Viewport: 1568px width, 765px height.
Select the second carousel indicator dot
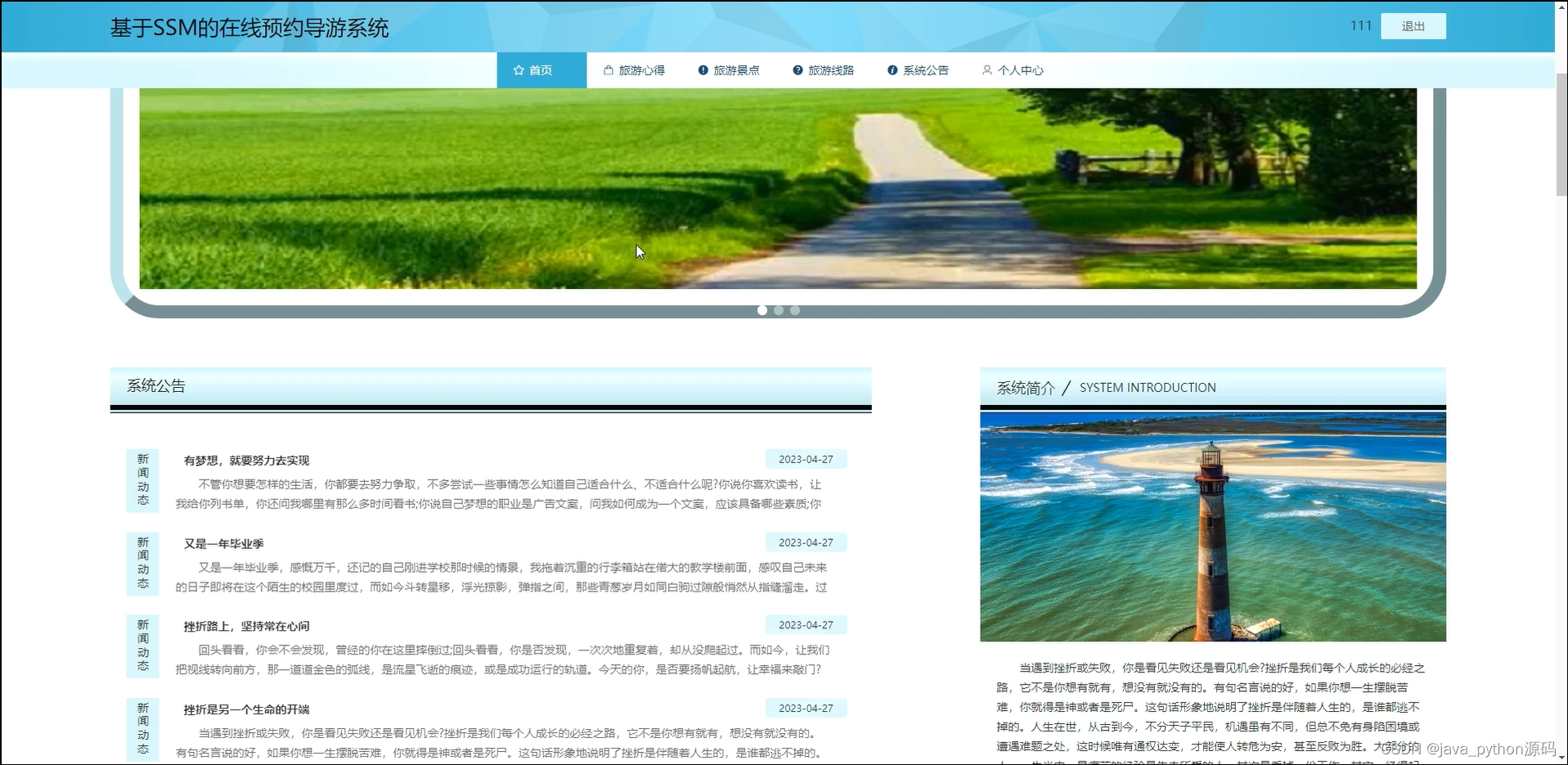[779, 310]
